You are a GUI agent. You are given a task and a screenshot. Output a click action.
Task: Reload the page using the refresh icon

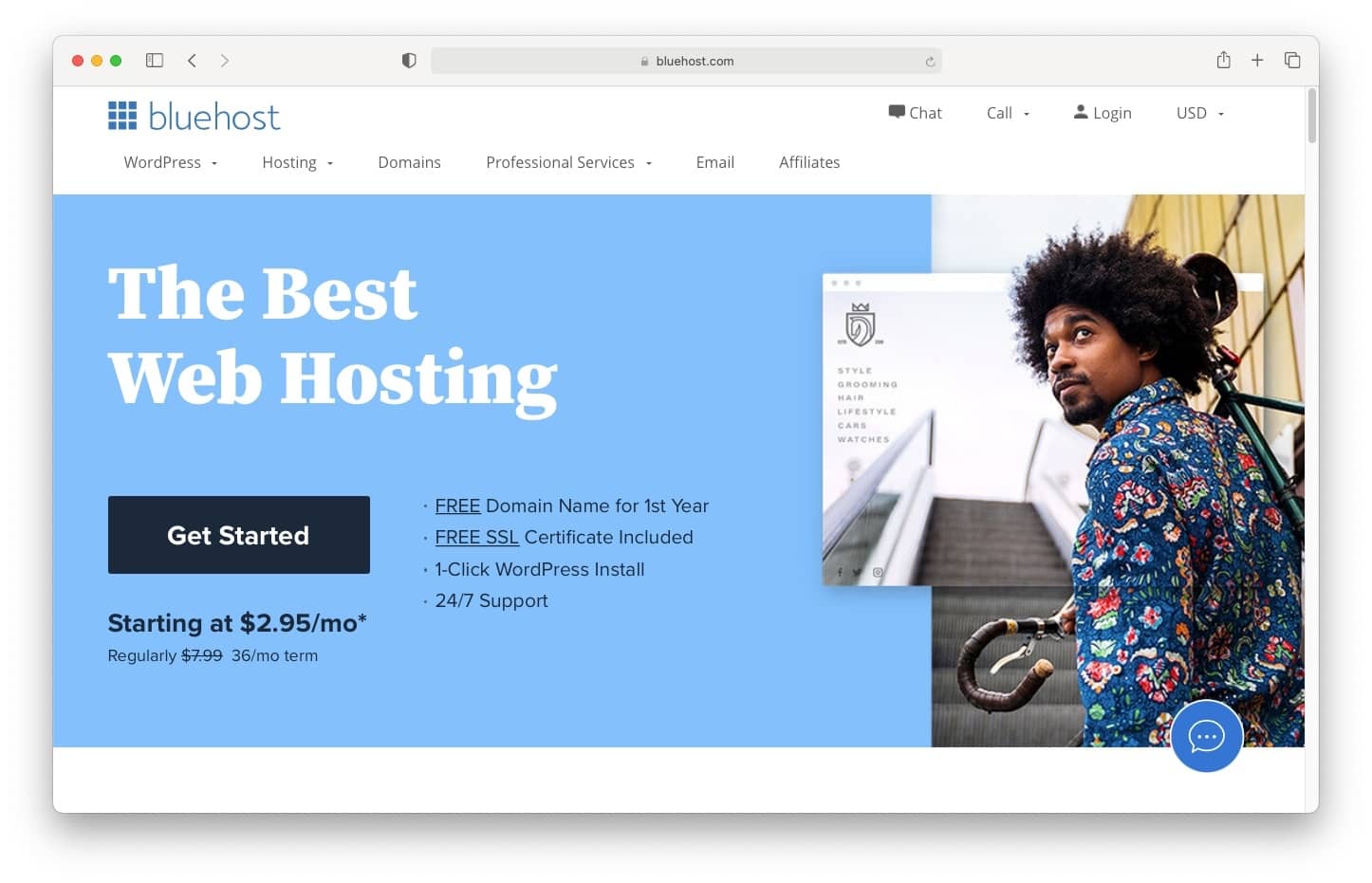point(930,62)
